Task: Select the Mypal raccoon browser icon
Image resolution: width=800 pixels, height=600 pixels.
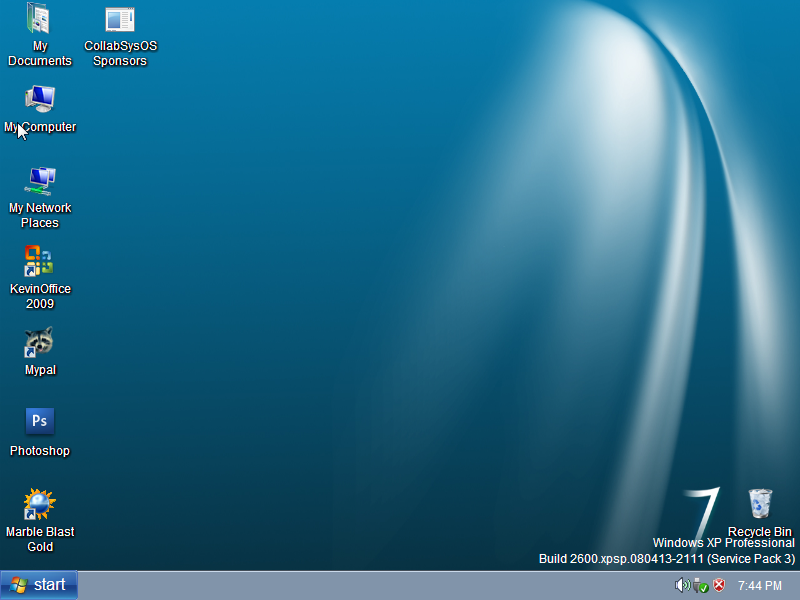Action: click(x=39, y=343)
